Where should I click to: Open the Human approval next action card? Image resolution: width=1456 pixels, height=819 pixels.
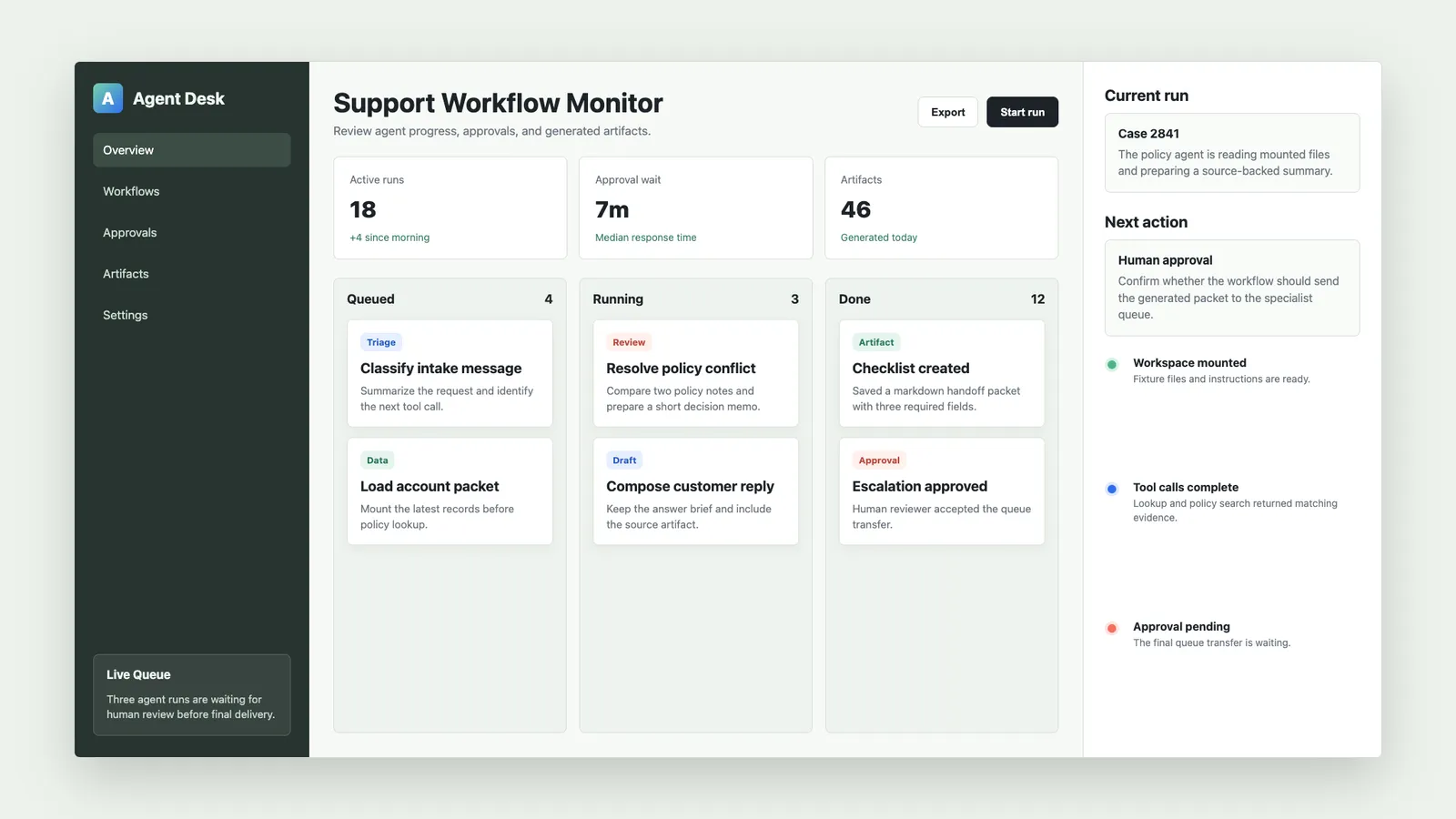1232,288
